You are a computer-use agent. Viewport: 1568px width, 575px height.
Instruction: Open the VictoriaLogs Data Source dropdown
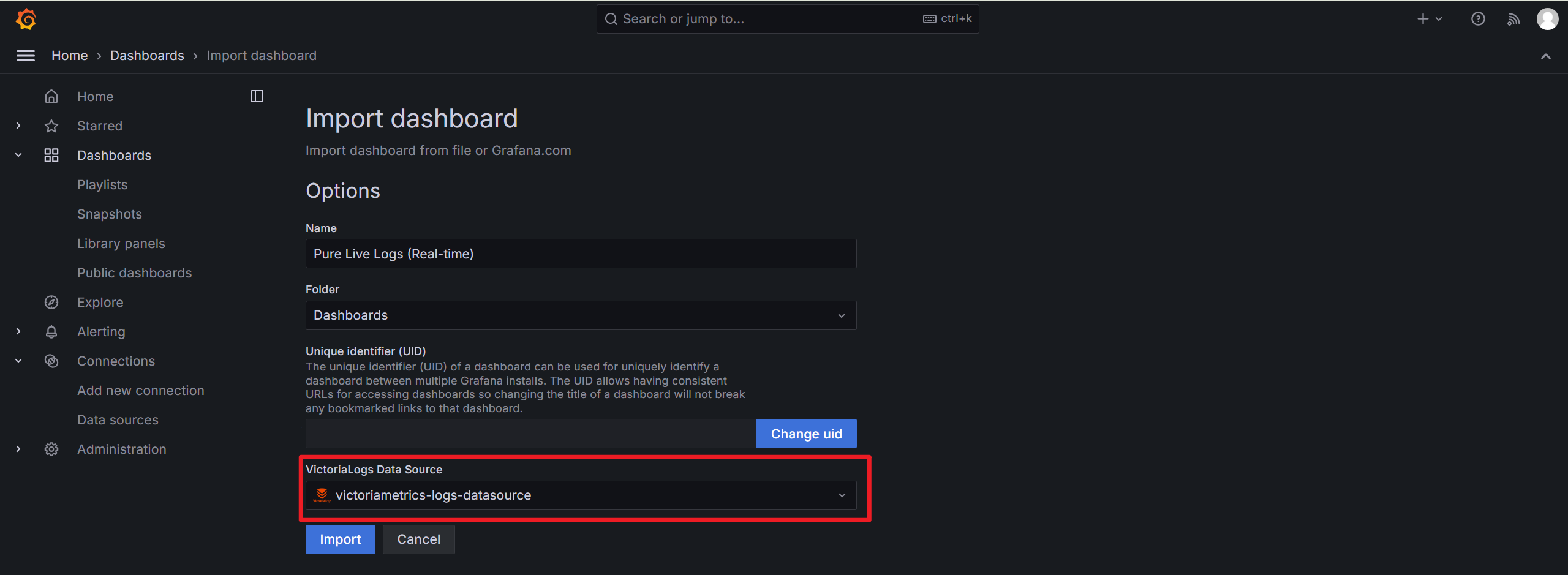click(x=581, y=495)
